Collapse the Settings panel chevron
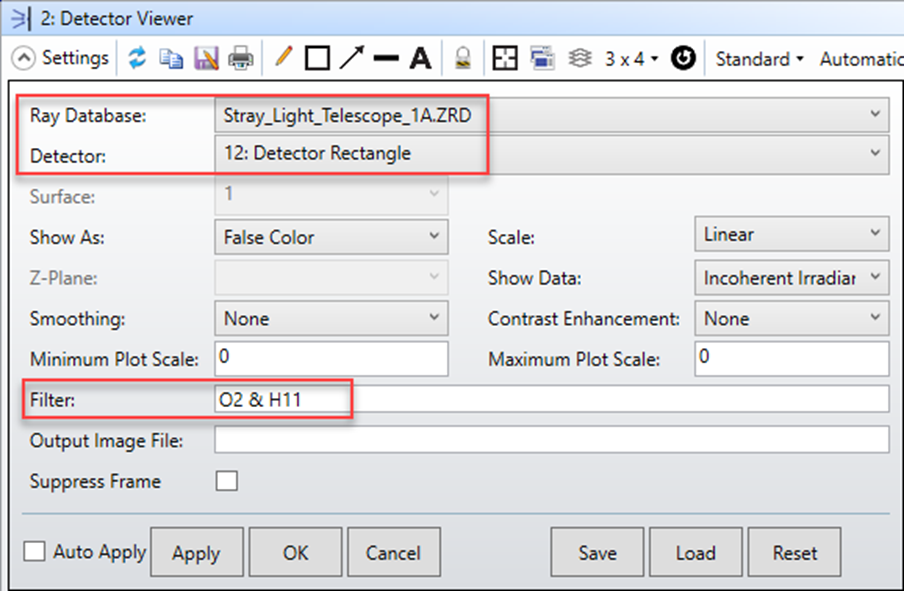 point(26,58)
